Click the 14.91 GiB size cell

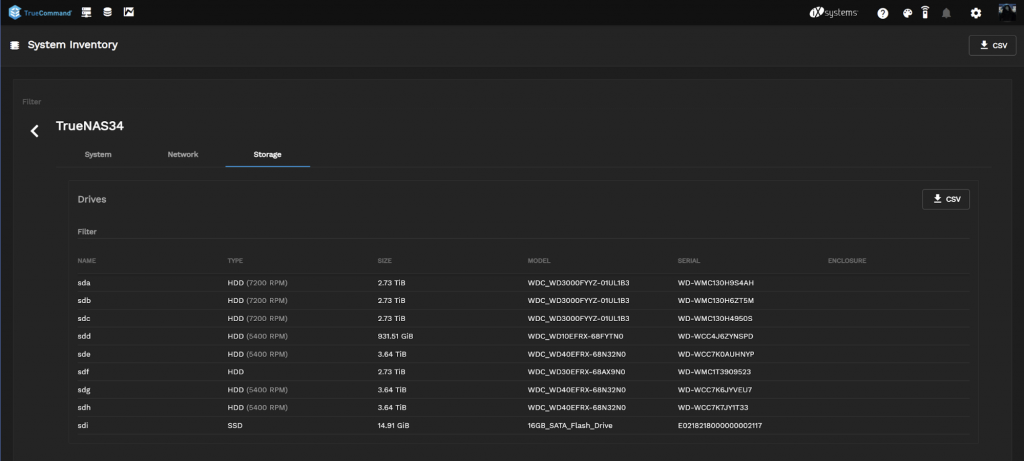tap(393, 426)
